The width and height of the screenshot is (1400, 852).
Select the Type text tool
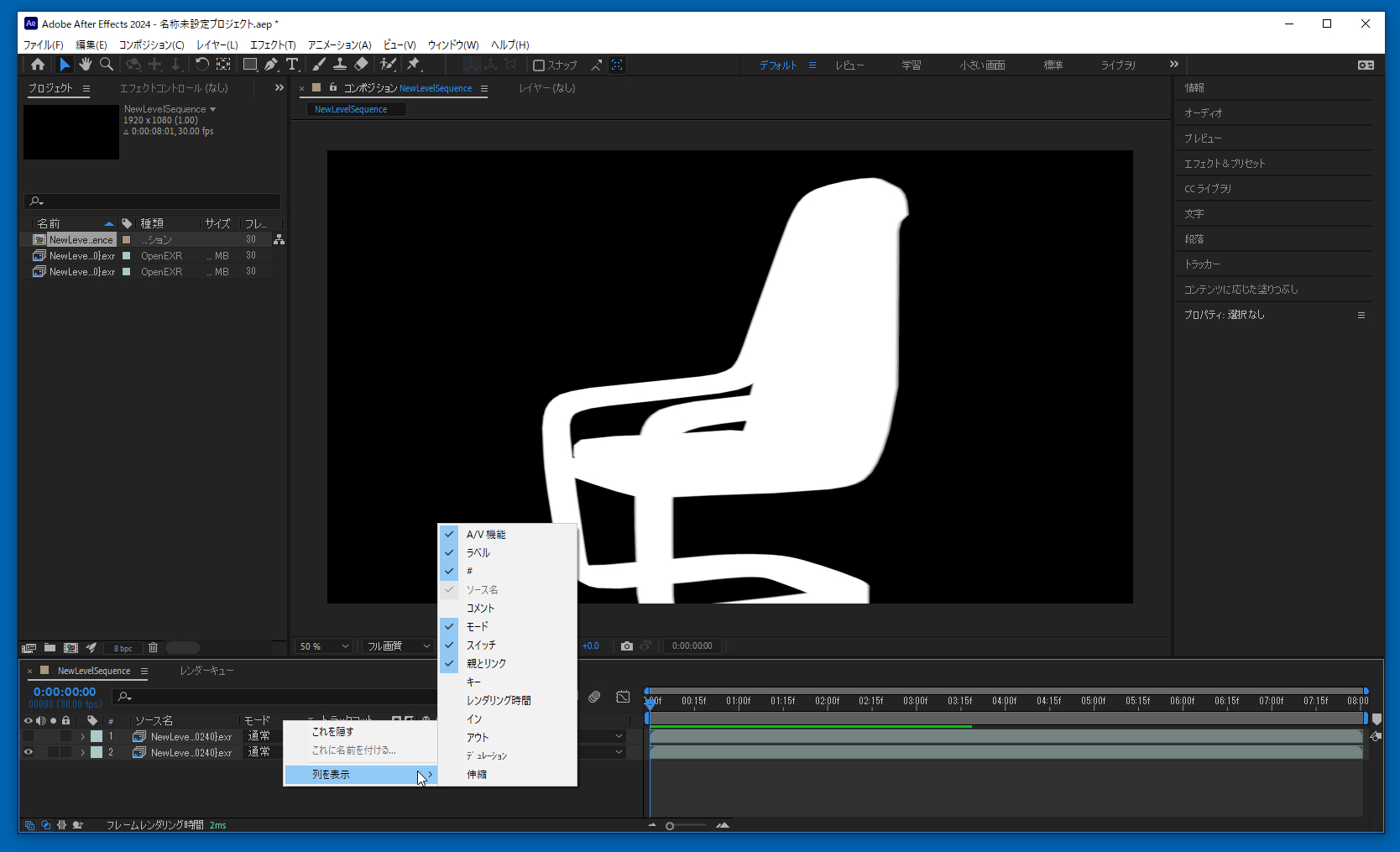(x=292, y=65)
